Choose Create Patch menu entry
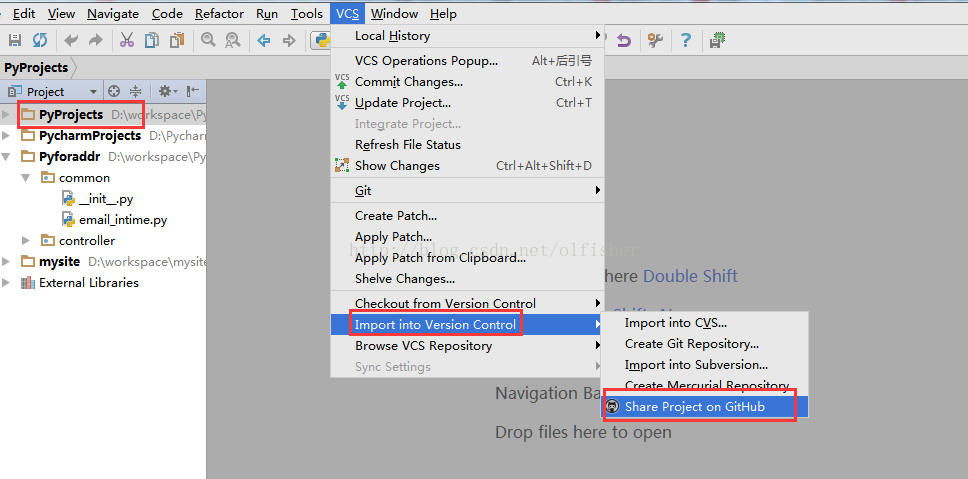The width and height of the screenshot is (968, 479). [x=467, y=215]
